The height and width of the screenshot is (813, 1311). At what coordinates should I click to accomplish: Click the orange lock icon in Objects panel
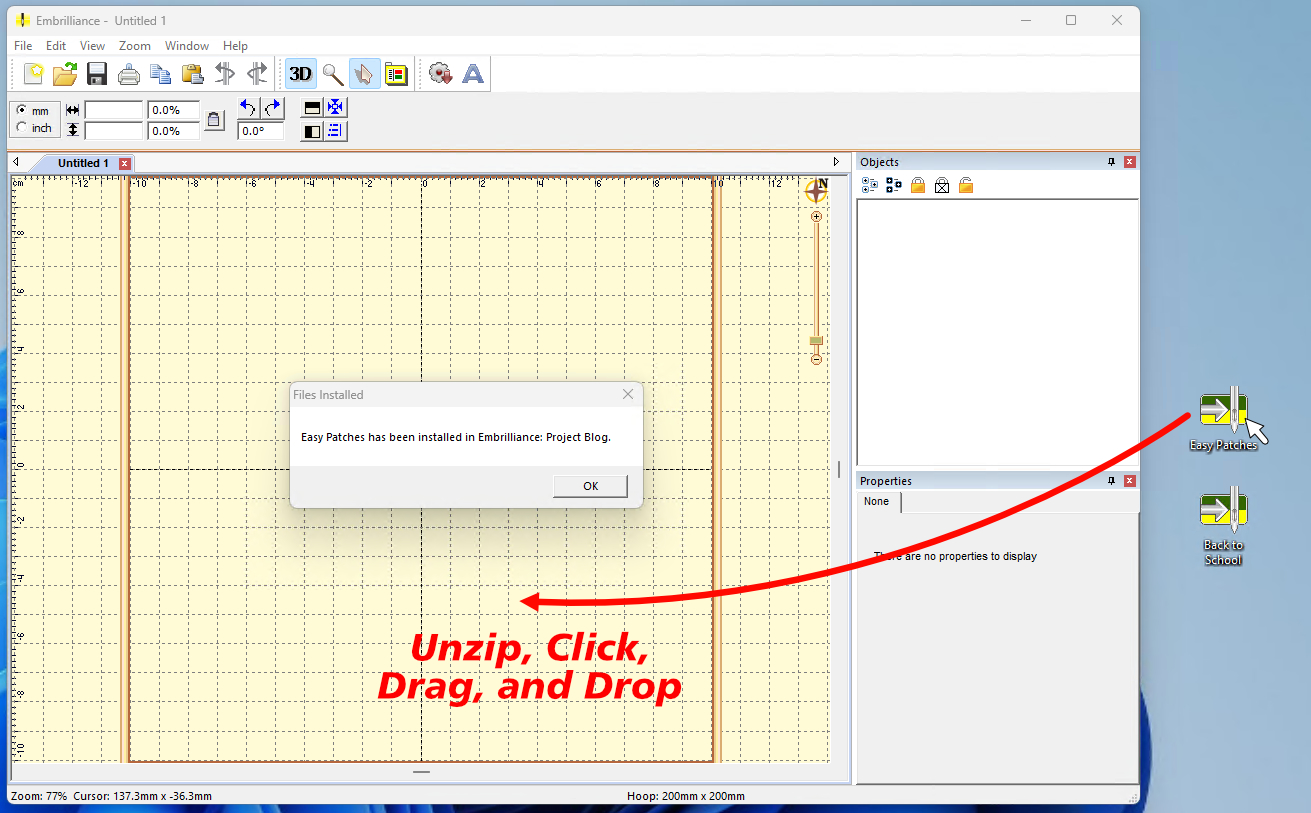click(918, 185)
